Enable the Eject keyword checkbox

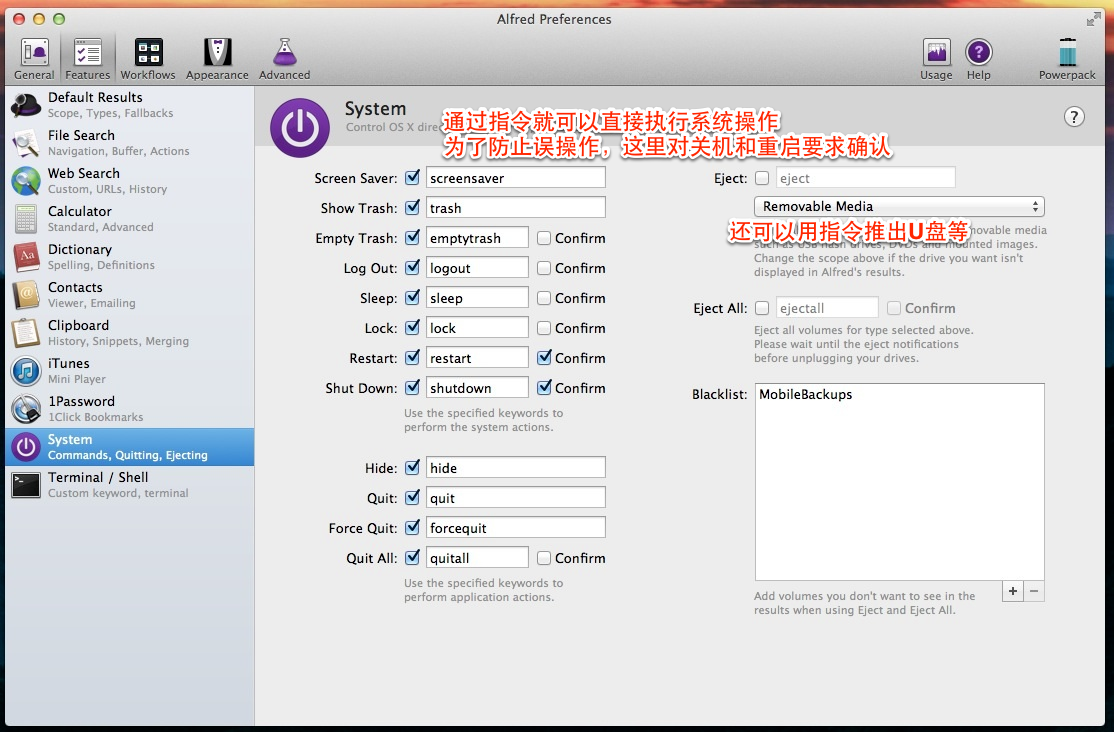pos(762,178)
